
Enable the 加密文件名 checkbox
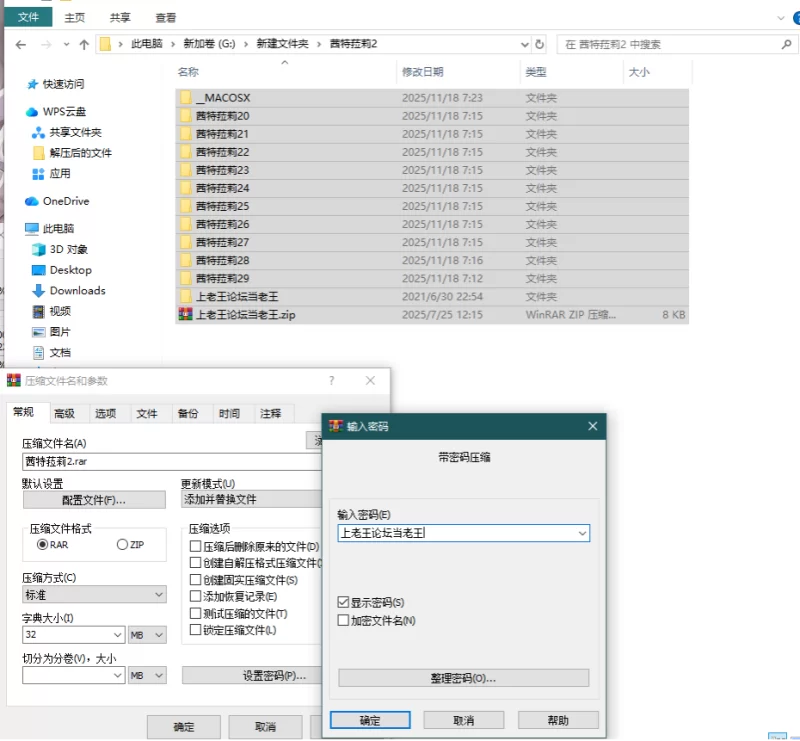(344, 621)
